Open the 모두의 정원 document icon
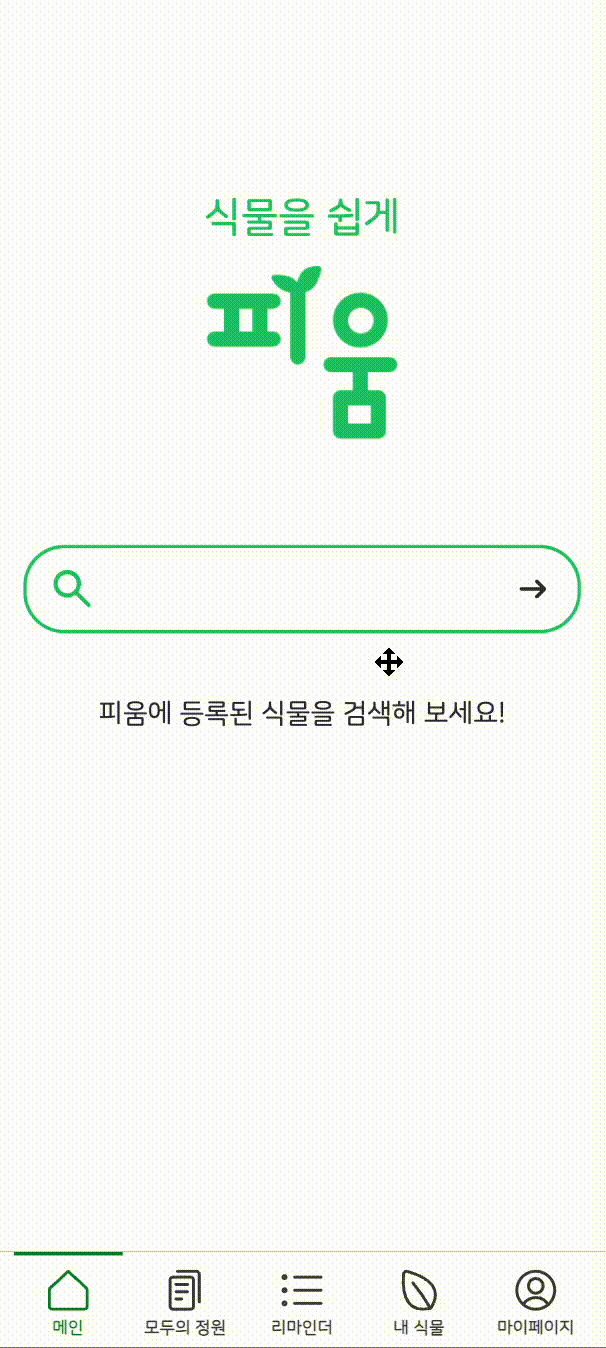606x1348 pixels. click(x=185, y=1290)
